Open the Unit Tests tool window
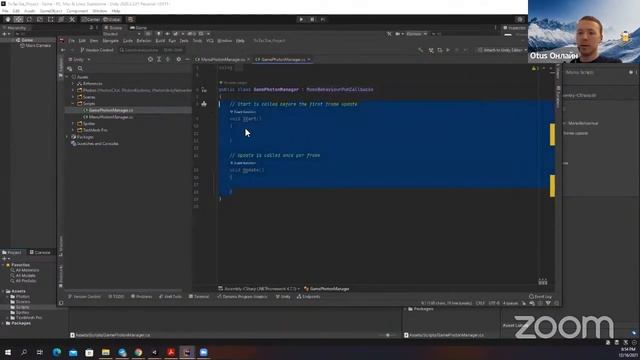This screenshot has height=360, width=640. pos(170,297)
